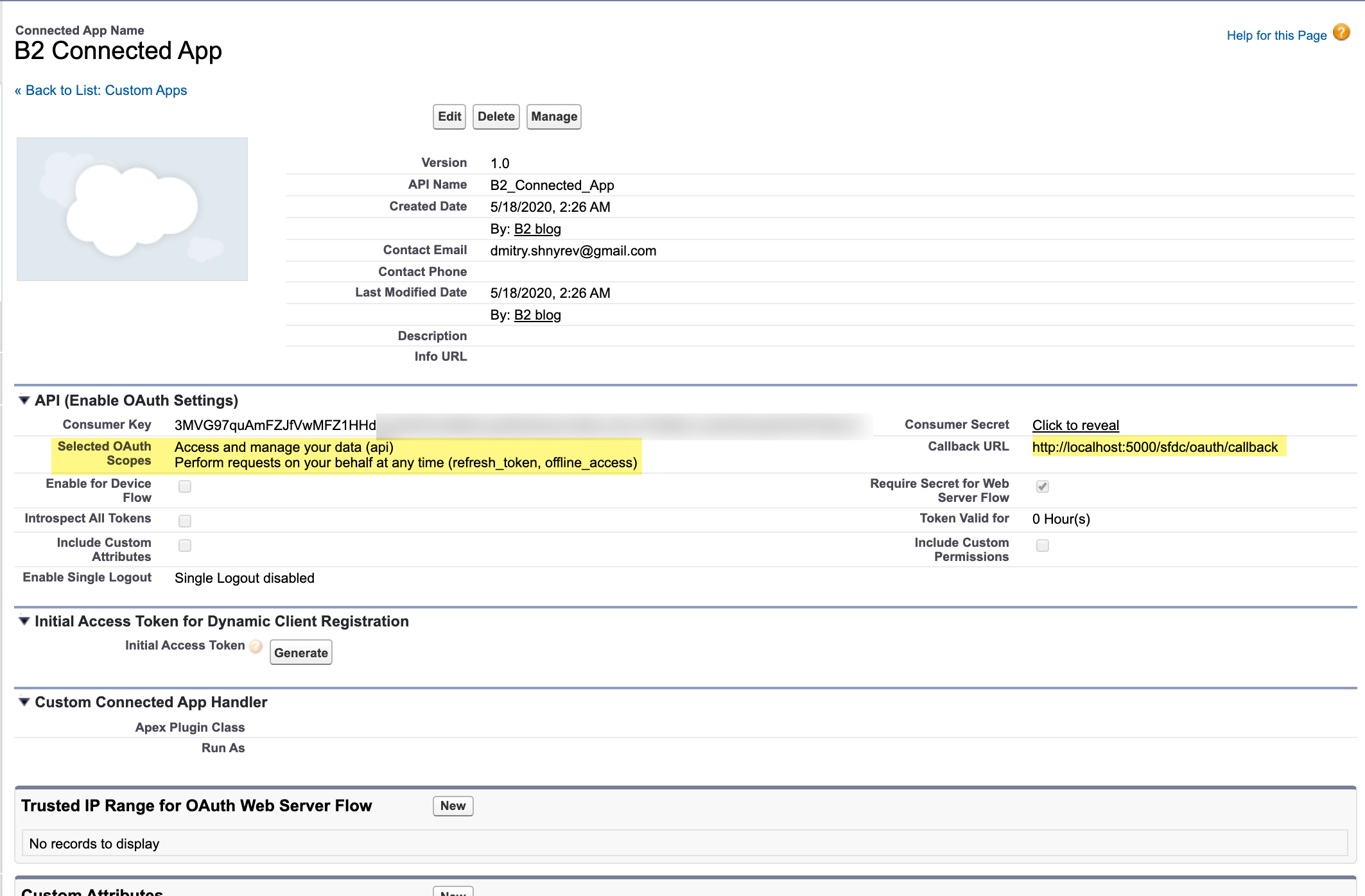This screenshot has width=1365, height=896.
Task: Collapse API (Enable OAuth Settings) section
Action: pos(24,401)
